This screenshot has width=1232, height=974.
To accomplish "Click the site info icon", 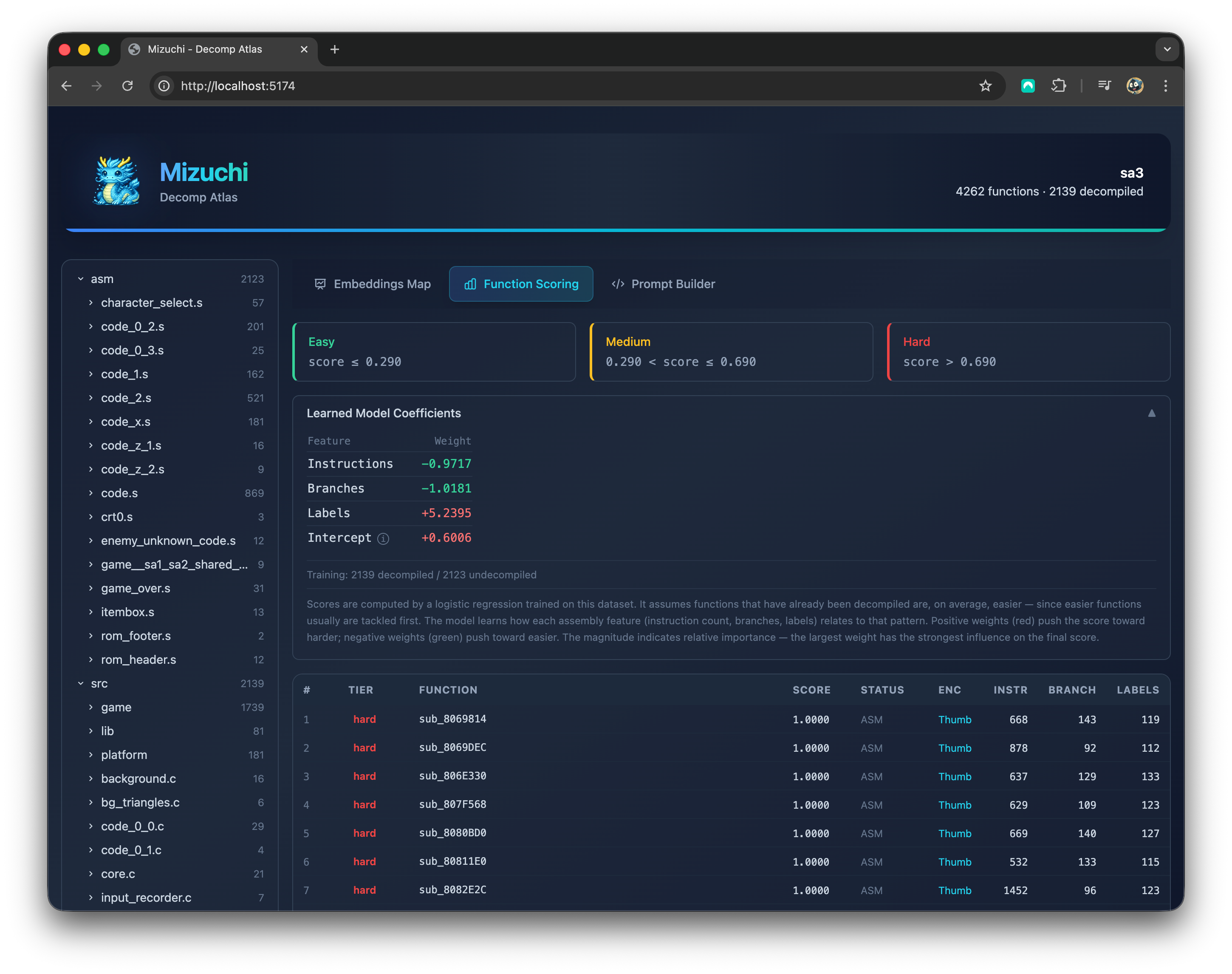I will click(164, 86).
